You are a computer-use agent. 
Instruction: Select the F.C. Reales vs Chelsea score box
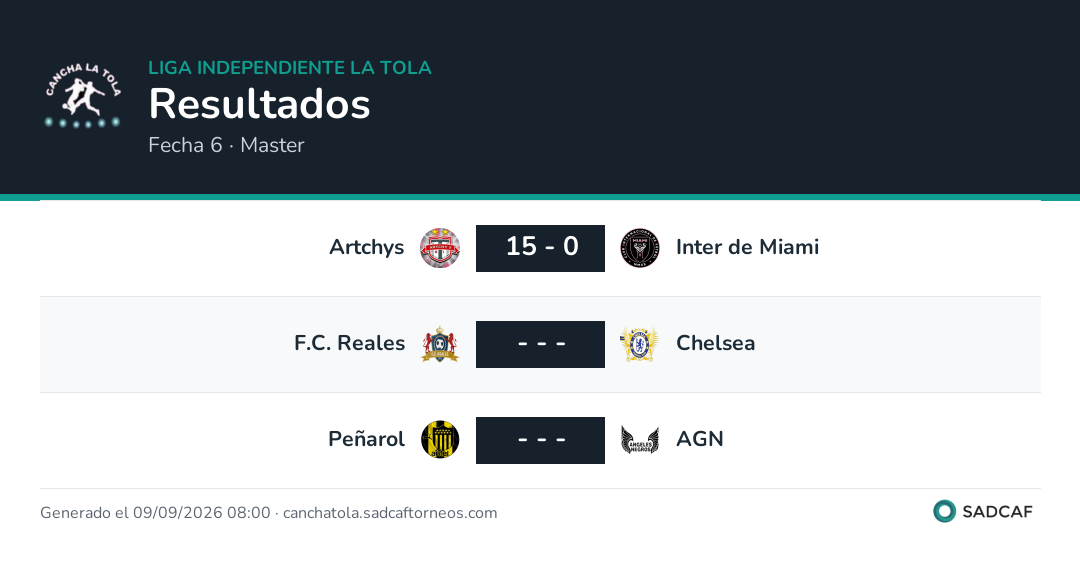(x=541, y=344)
